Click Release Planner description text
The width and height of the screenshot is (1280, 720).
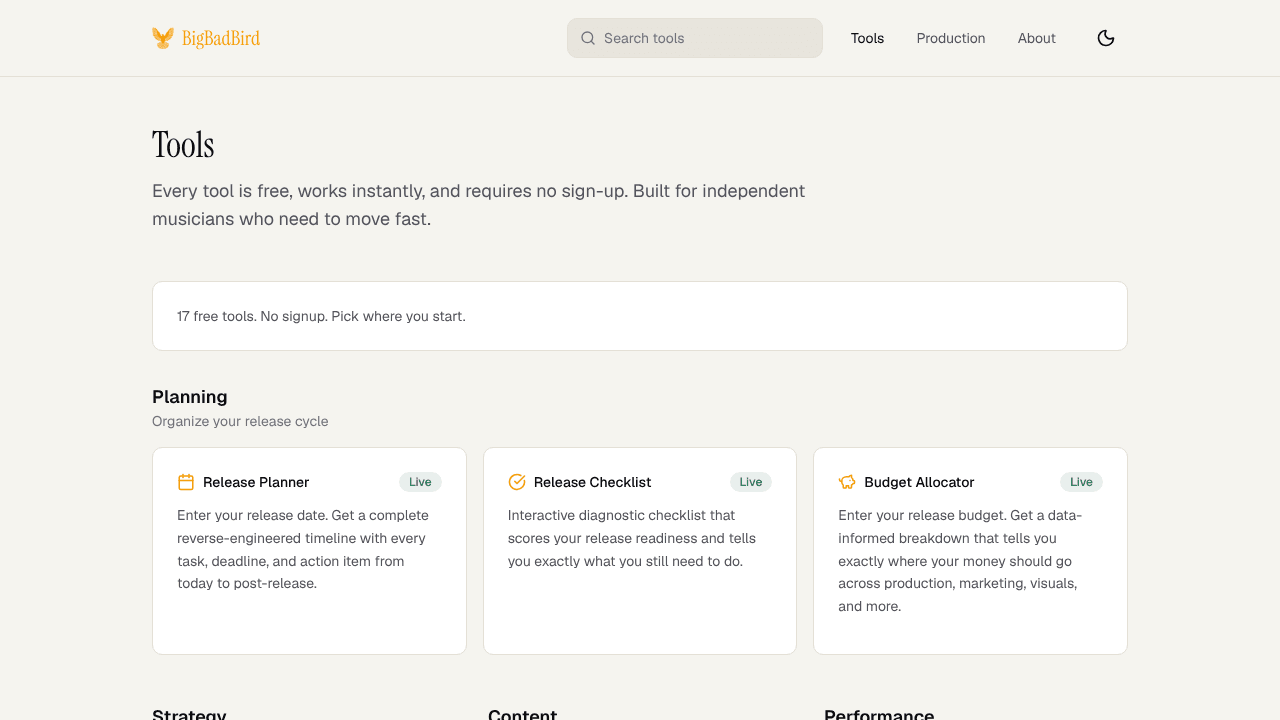303,549
